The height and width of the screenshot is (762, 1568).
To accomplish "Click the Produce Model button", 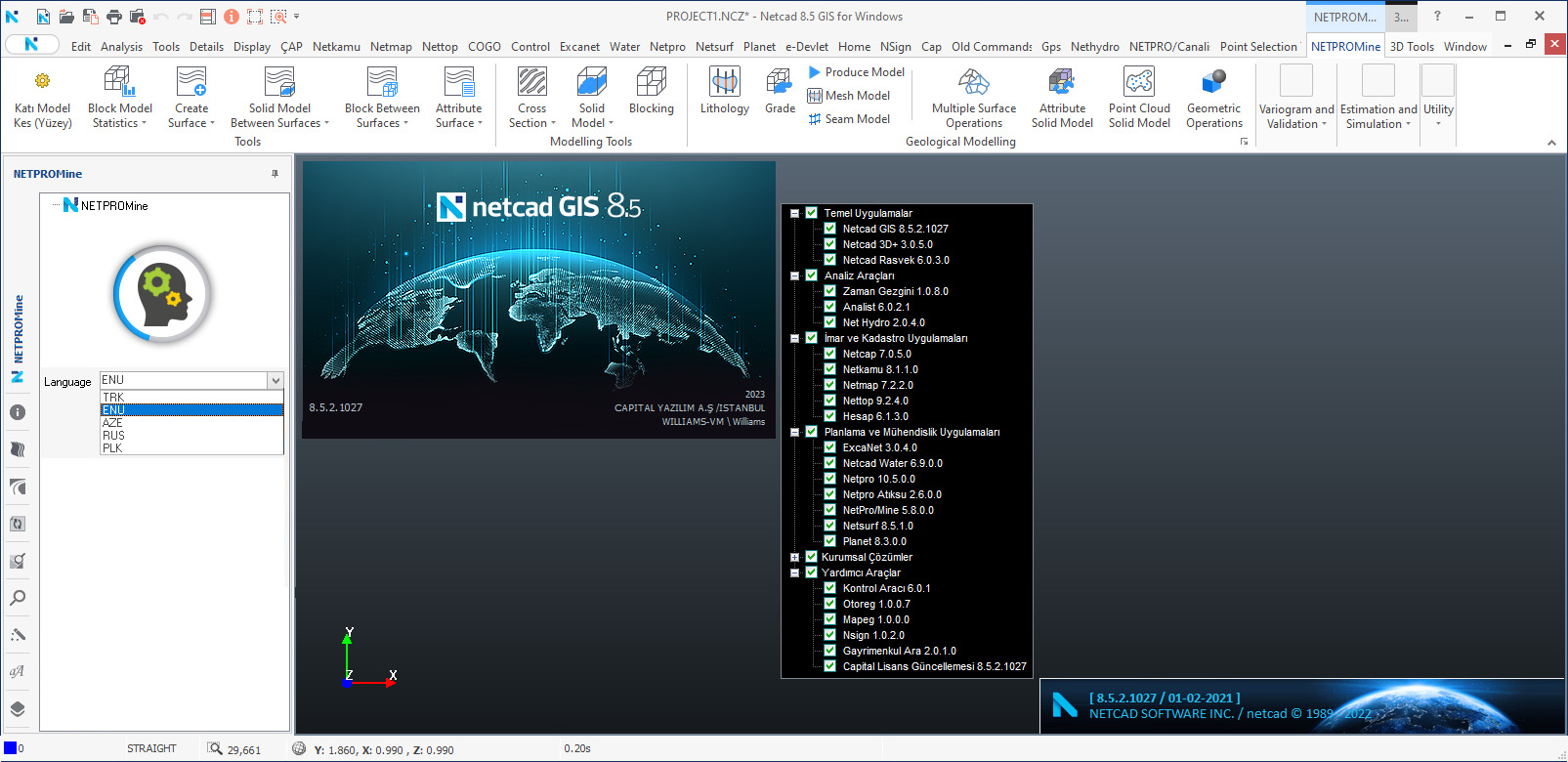I will pos(856,72).
